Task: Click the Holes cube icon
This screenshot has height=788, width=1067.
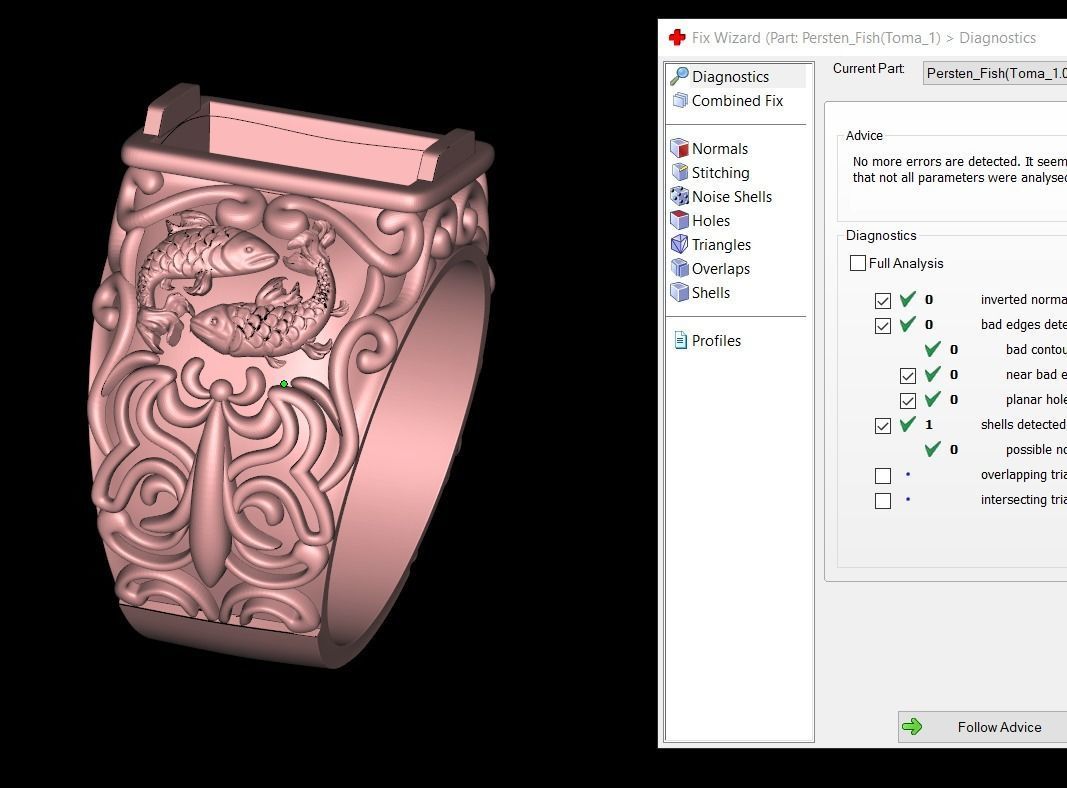Action: click(679, 220)
